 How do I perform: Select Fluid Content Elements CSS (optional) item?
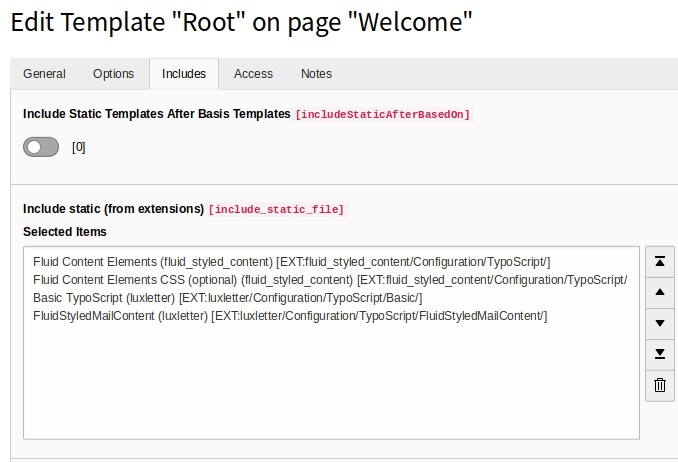tap(331, 280)
